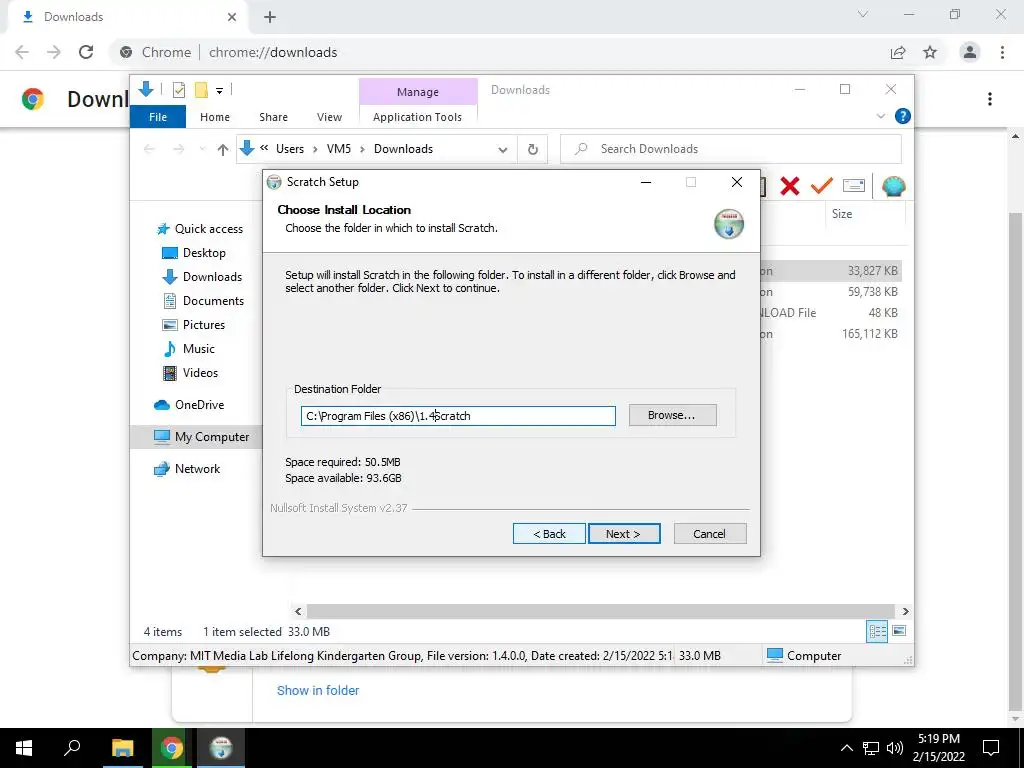Select the Manage contextual tab
The image size is (1024, 768).
[418, 92]
